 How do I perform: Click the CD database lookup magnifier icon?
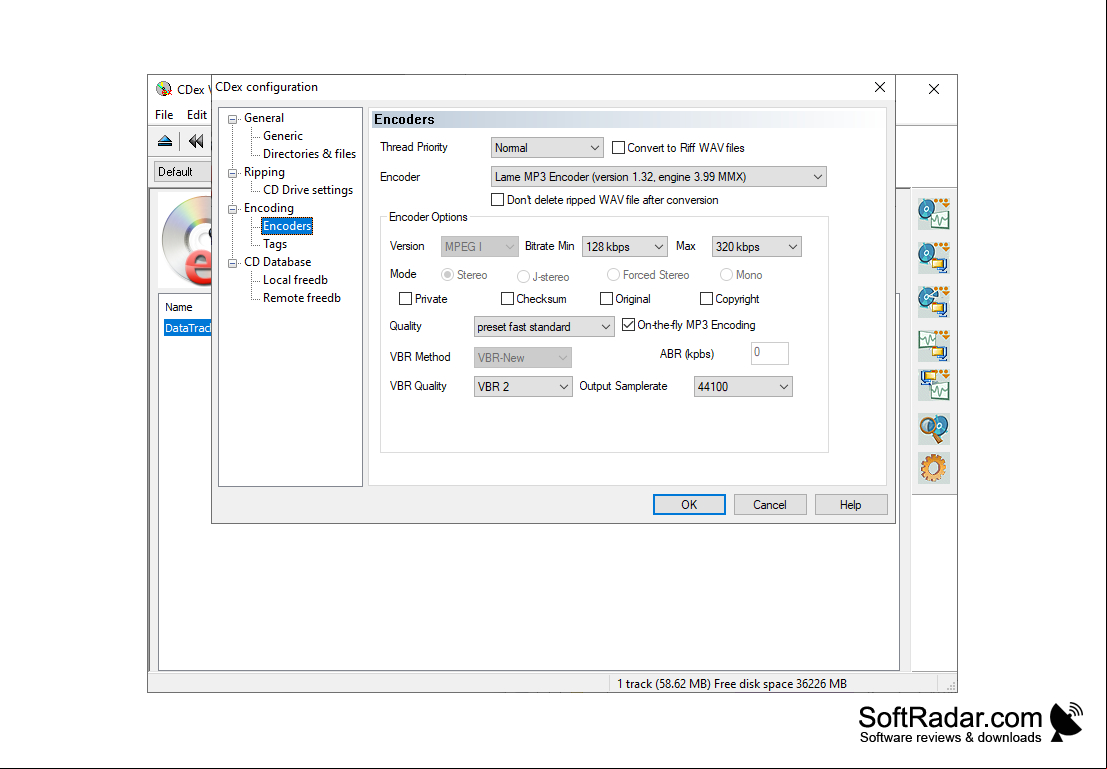933,429
